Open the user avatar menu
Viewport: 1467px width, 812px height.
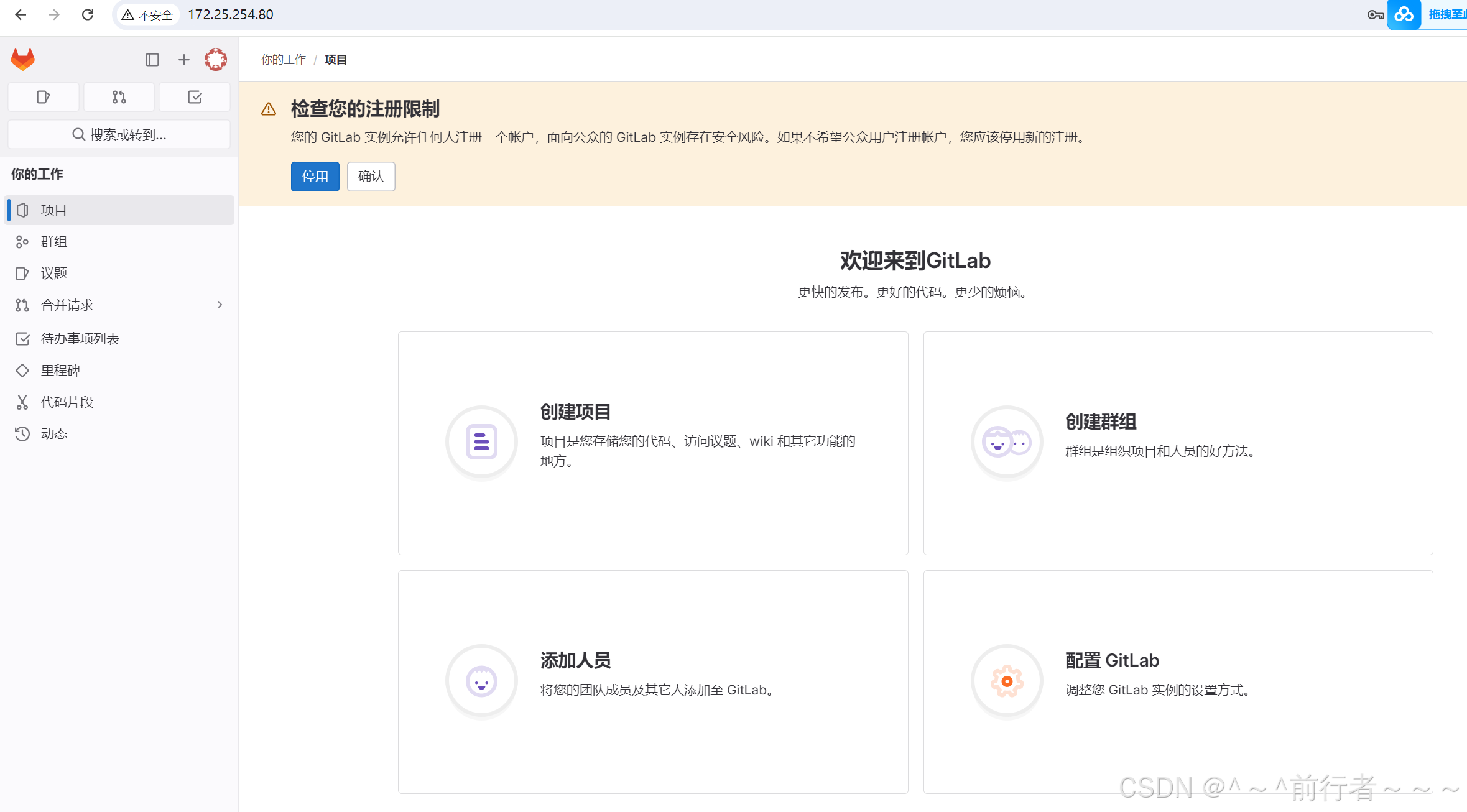coord(216,60)
